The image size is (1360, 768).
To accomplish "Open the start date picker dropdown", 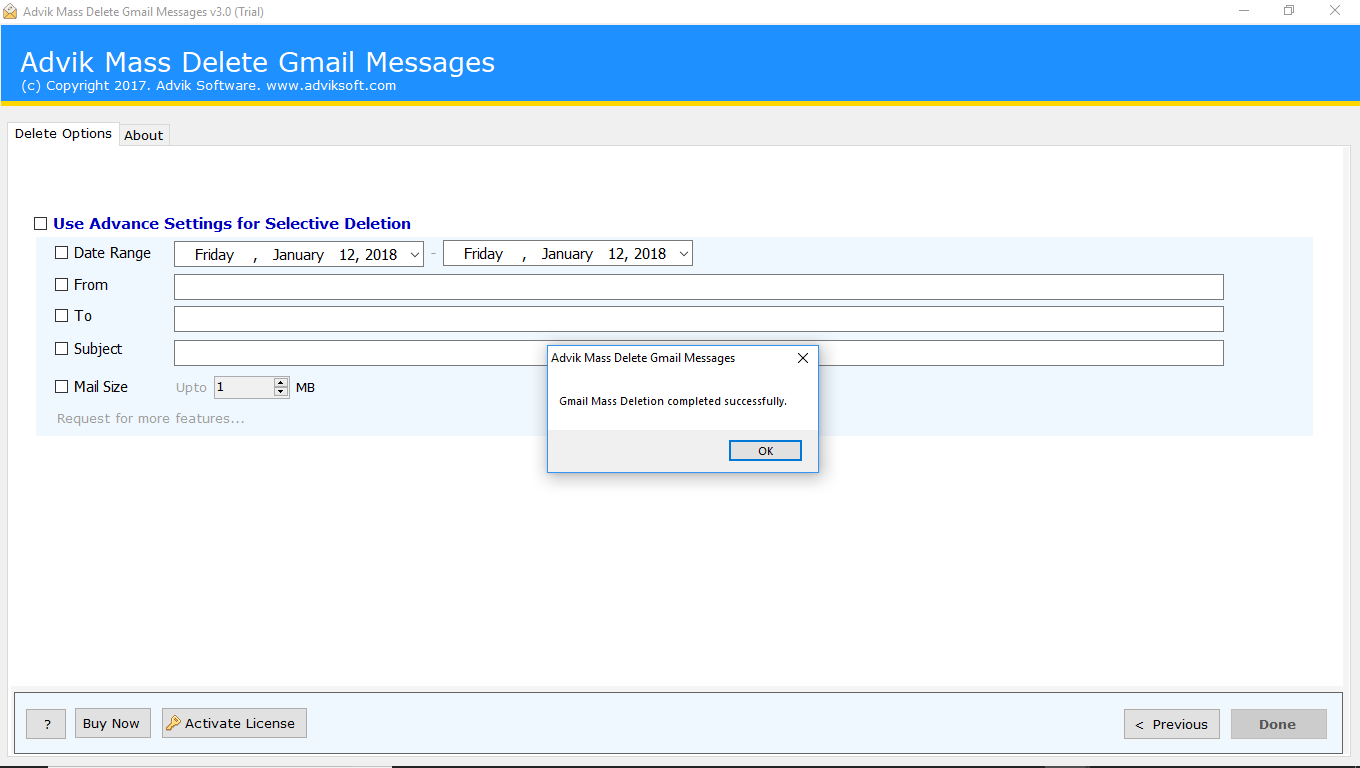I will [x=415, y=254].
